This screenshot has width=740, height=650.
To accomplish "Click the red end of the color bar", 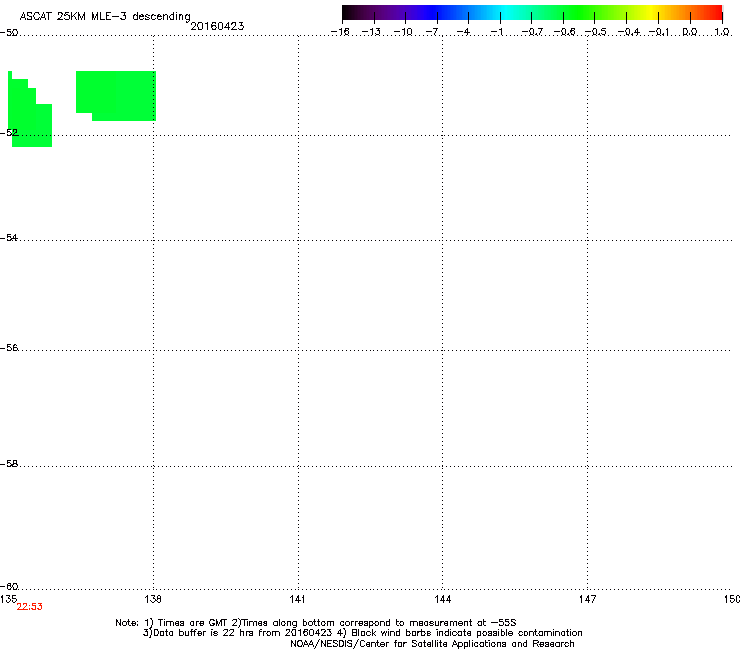I will [x=715, y=13].
